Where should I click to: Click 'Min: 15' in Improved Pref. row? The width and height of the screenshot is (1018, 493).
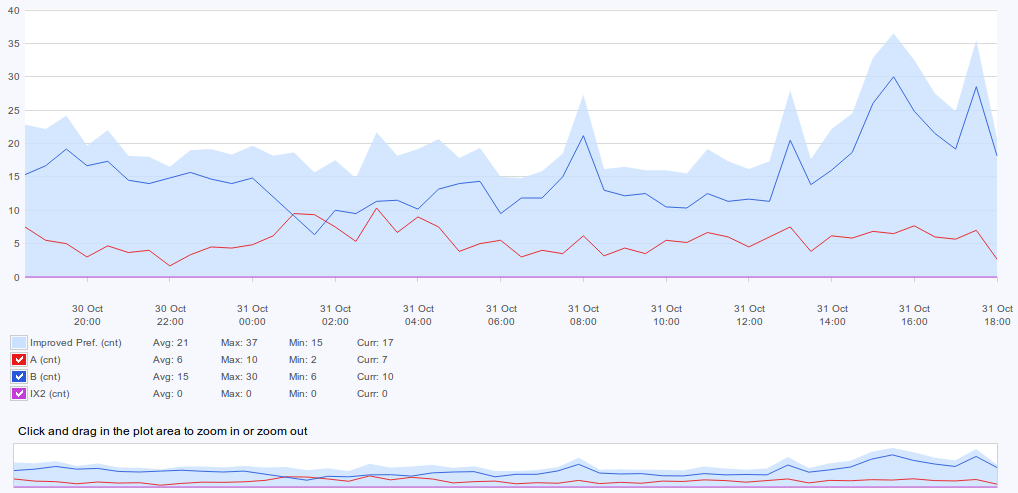pos(305,343)
